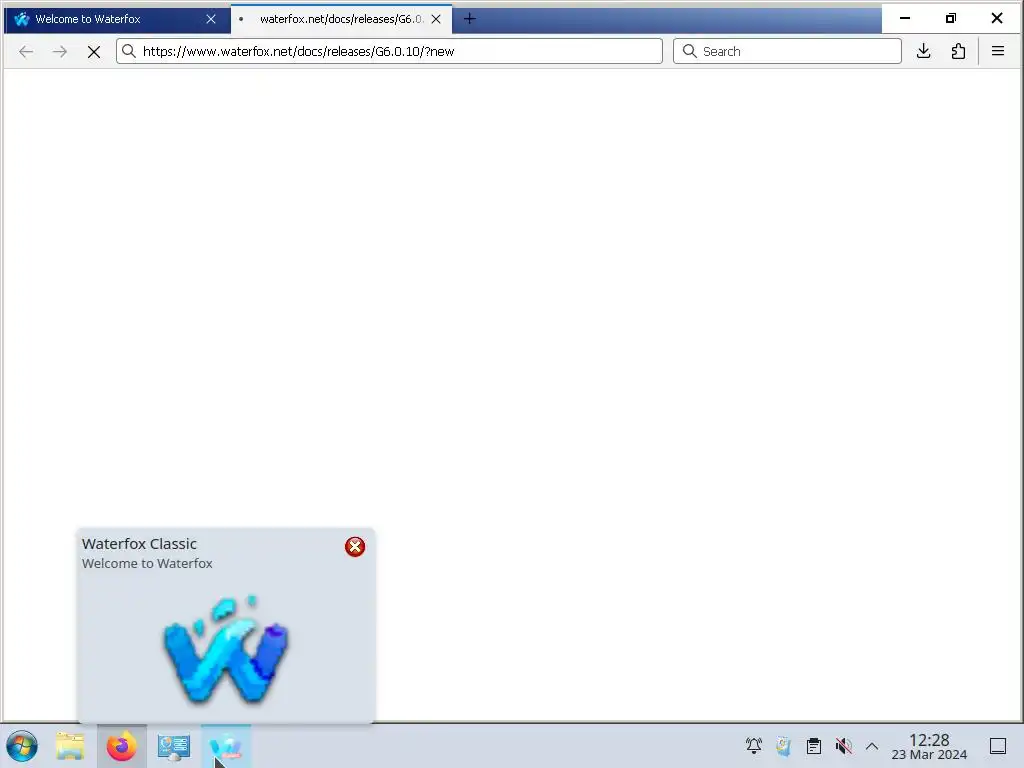Focus the URL address bar

tap(389, 52)
